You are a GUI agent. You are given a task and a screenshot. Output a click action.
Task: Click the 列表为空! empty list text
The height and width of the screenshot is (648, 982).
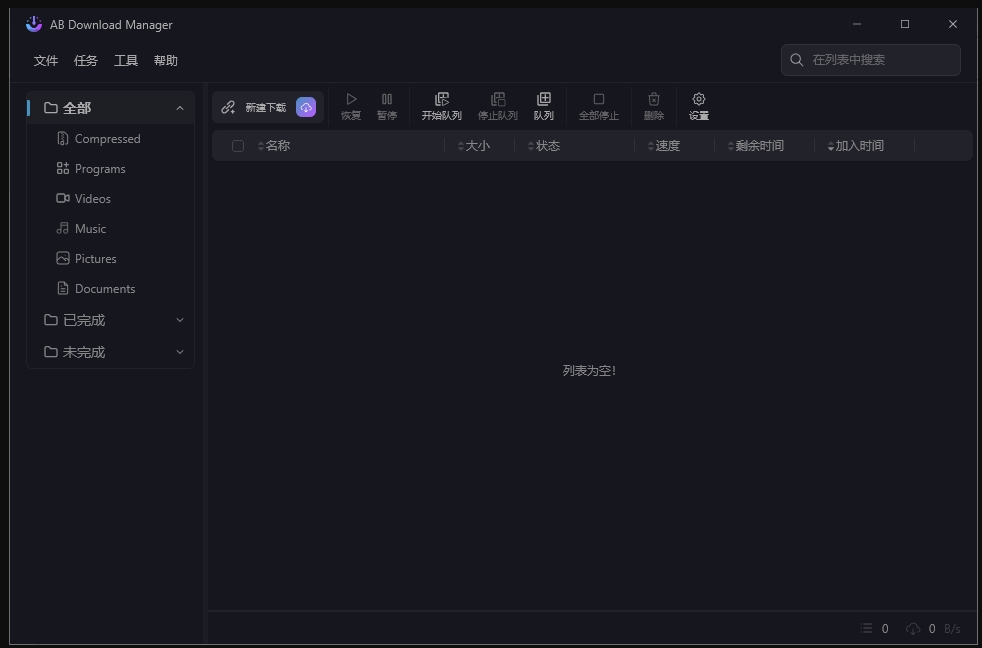click(x=589, y=371)
